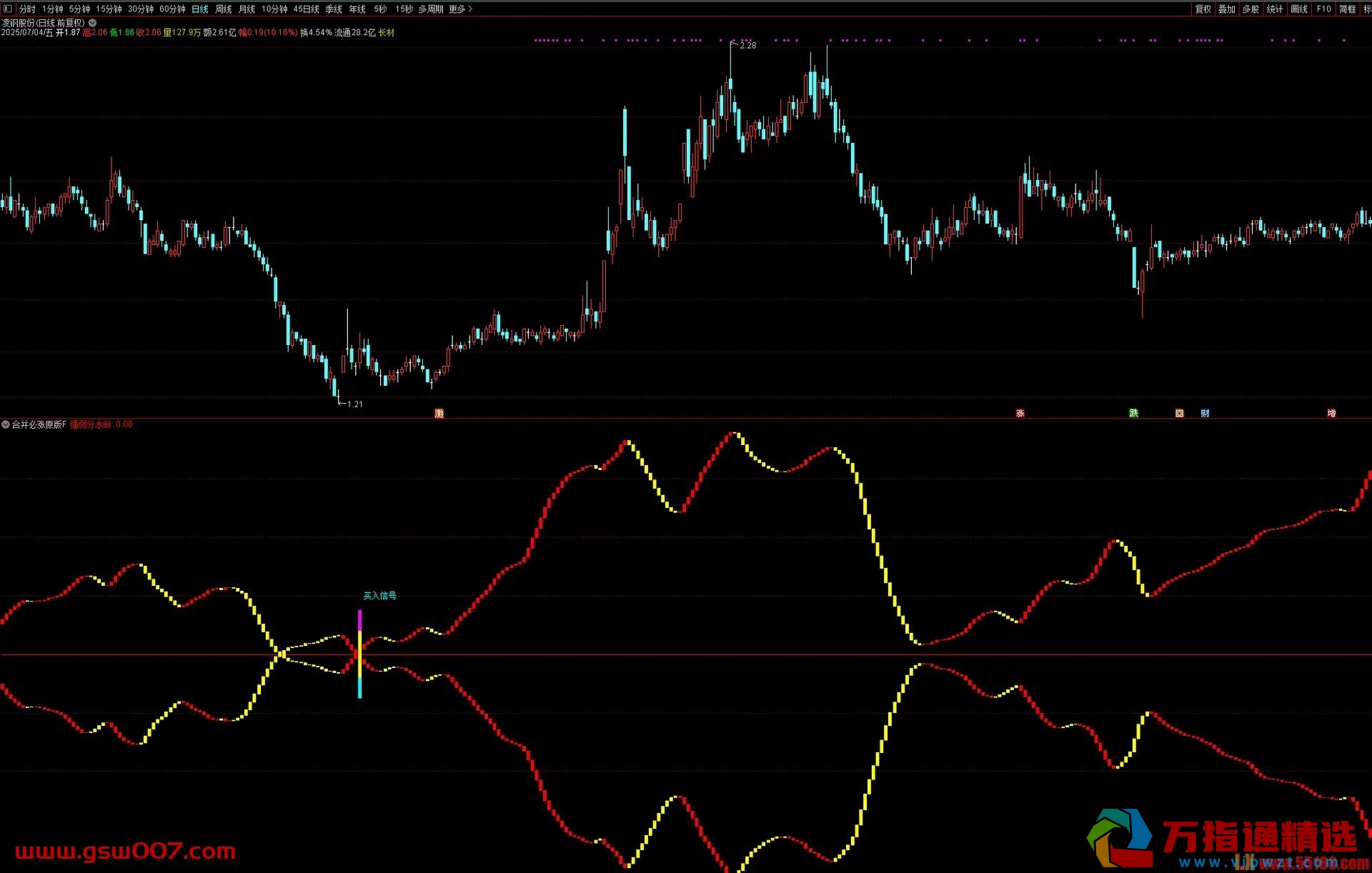Click the 凌钢股份(日线.前复权) title text

[x=44, y=23]
